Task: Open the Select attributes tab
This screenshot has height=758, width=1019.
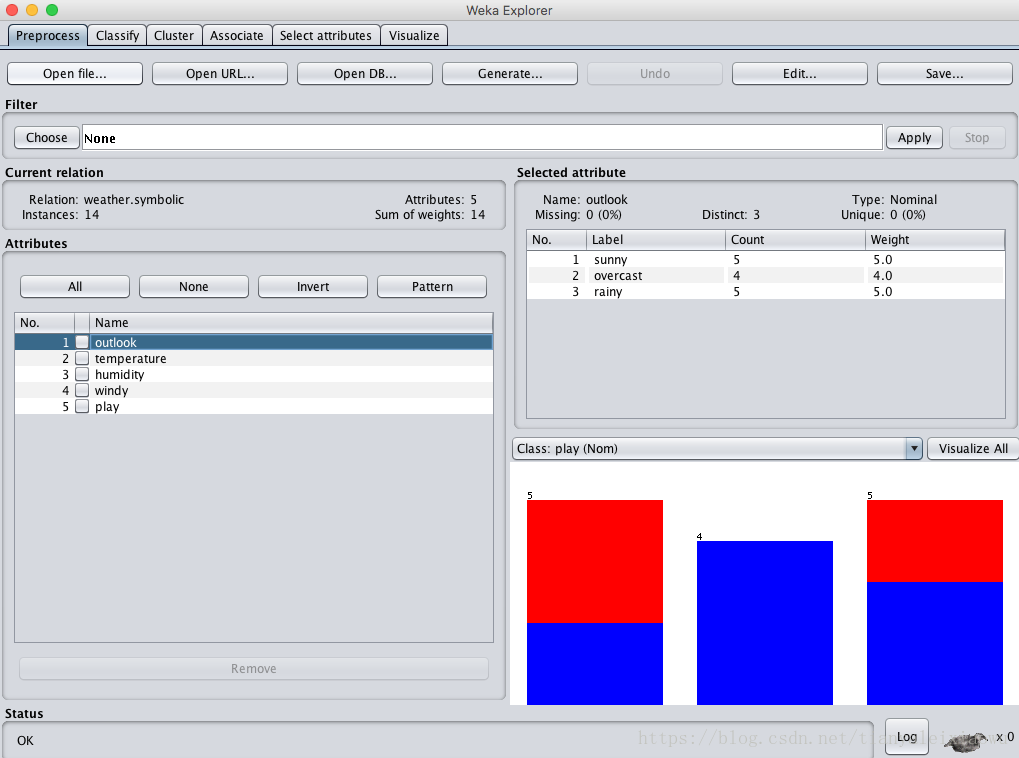Action: click(x=326, y=36)
